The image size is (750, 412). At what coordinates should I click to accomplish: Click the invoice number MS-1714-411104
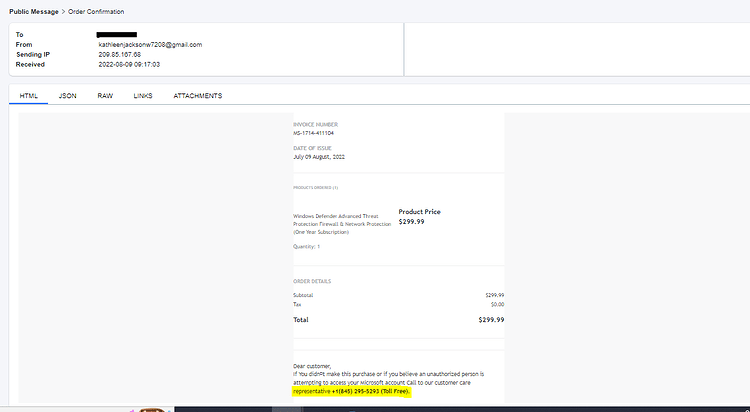[x=313, y=133]
